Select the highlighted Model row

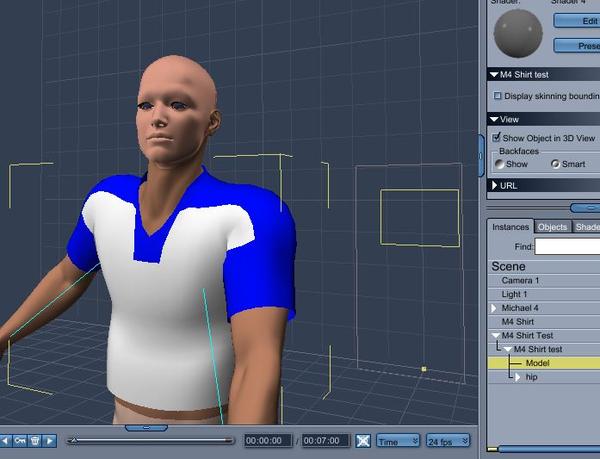tap(544, 363)
